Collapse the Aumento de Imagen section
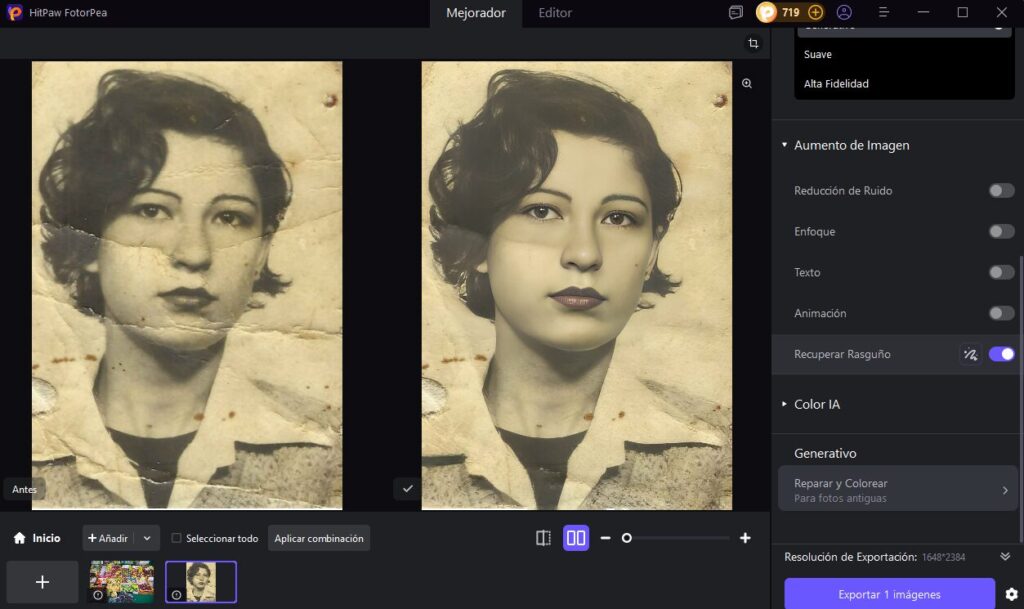 click(786, 145)
